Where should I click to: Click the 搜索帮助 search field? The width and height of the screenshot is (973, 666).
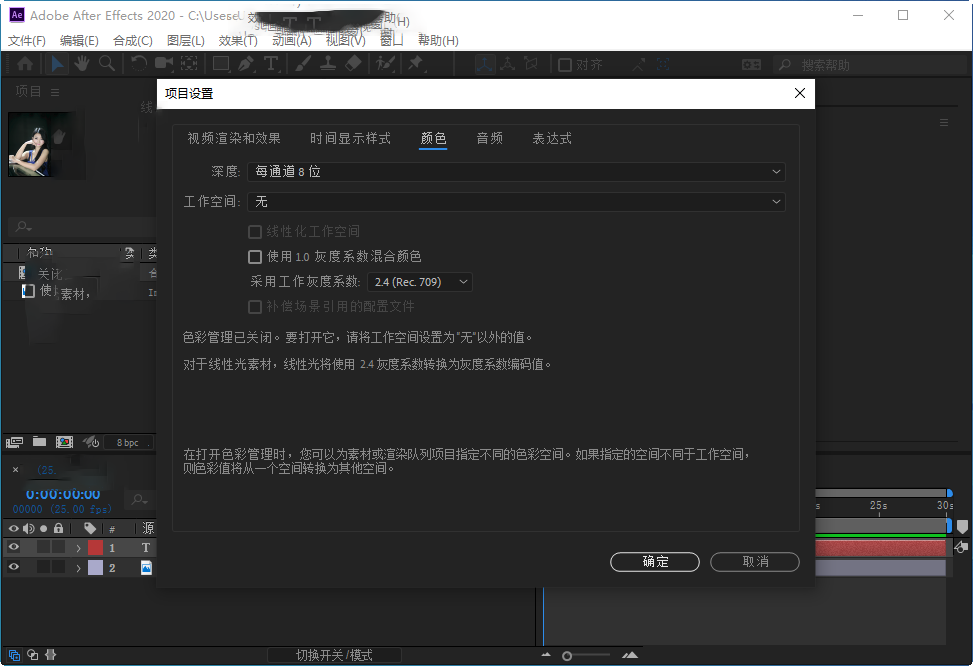(870, 65)
